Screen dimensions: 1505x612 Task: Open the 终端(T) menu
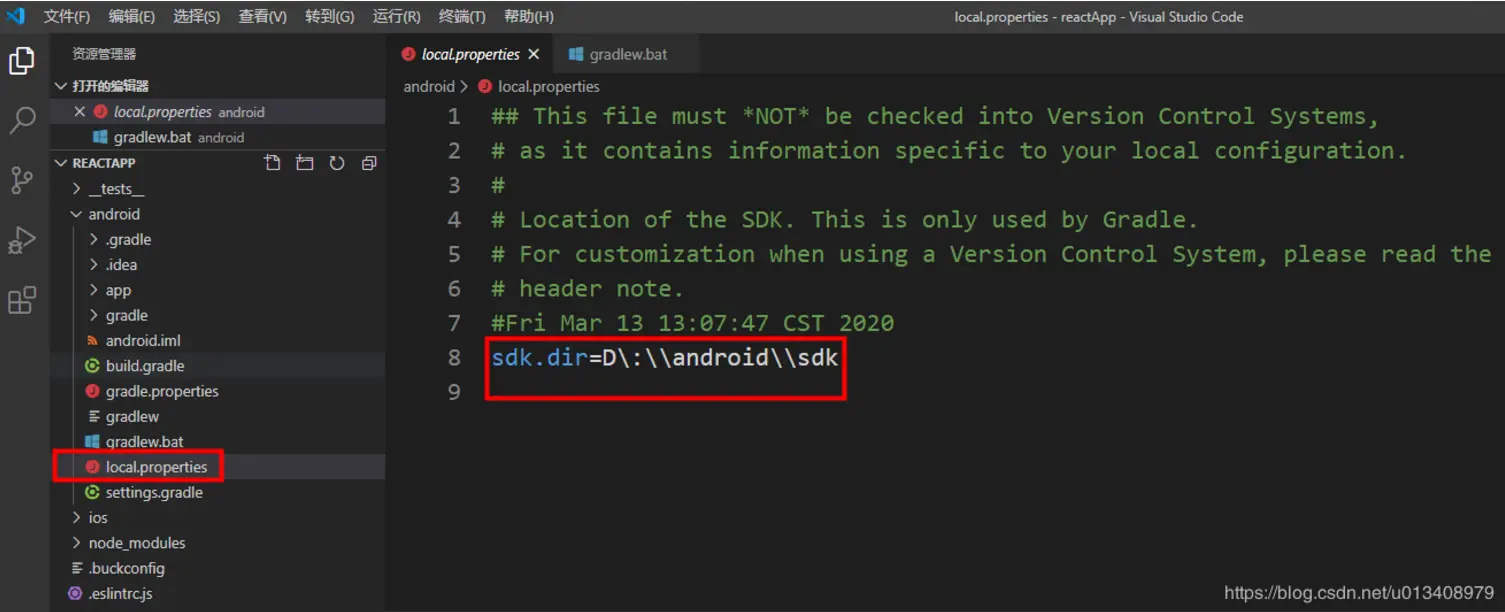click(462, 17)
